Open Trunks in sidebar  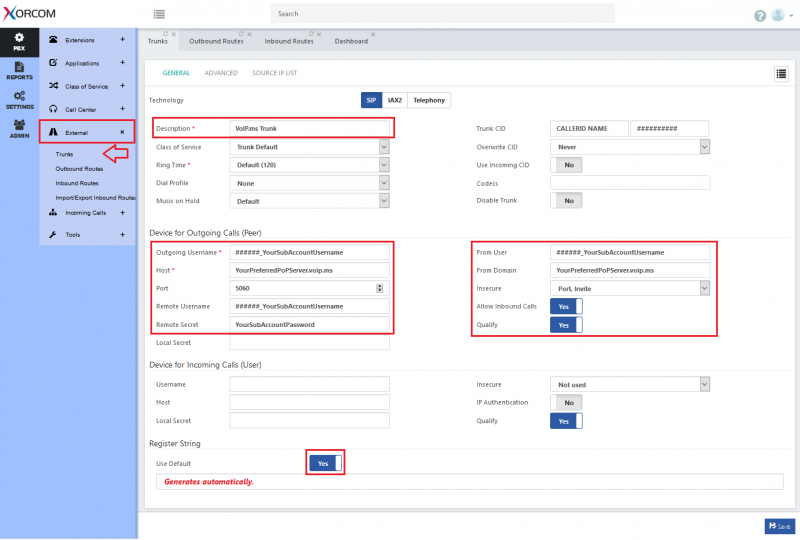64,154
